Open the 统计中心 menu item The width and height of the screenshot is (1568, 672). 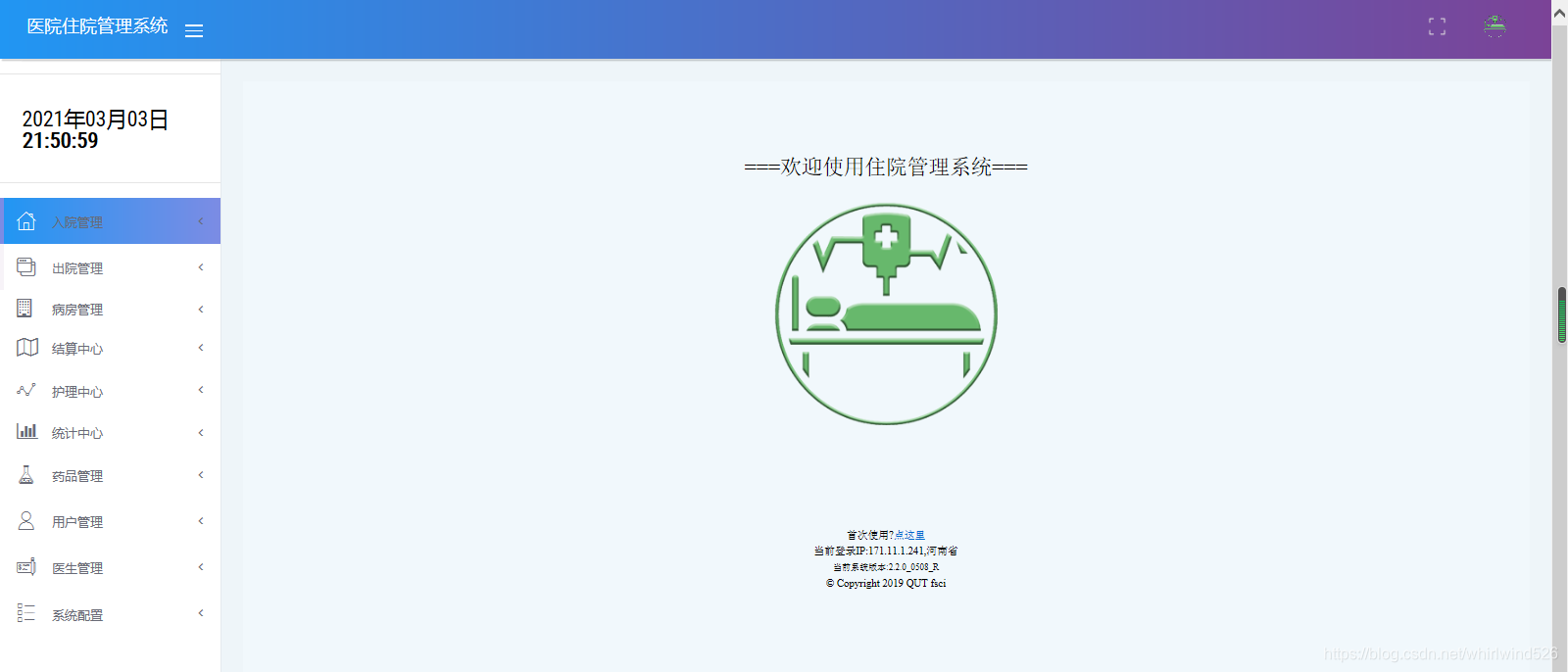tap(111, 433)
